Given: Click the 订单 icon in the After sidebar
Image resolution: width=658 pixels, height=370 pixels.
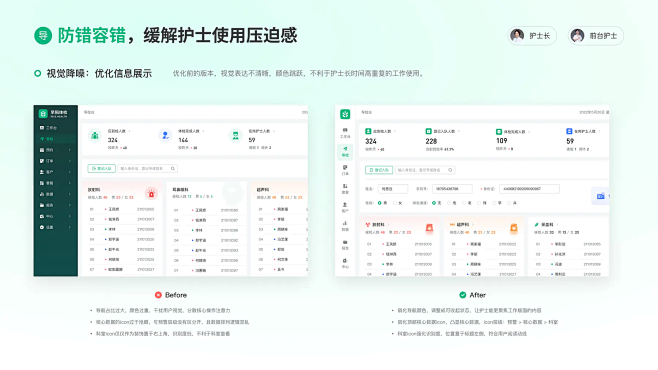Looking at the screenshot, I should tap(345, 167).
